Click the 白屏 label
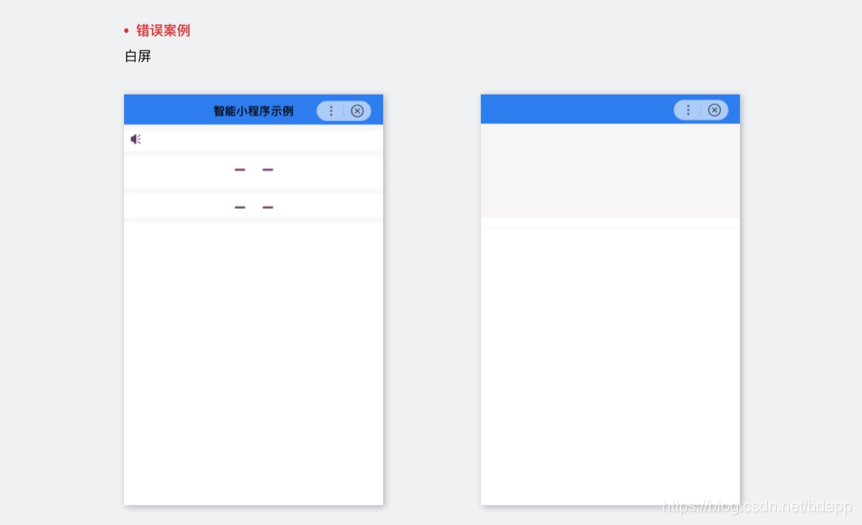The height and width of the screenshot is (525, 862). point(138,56)
